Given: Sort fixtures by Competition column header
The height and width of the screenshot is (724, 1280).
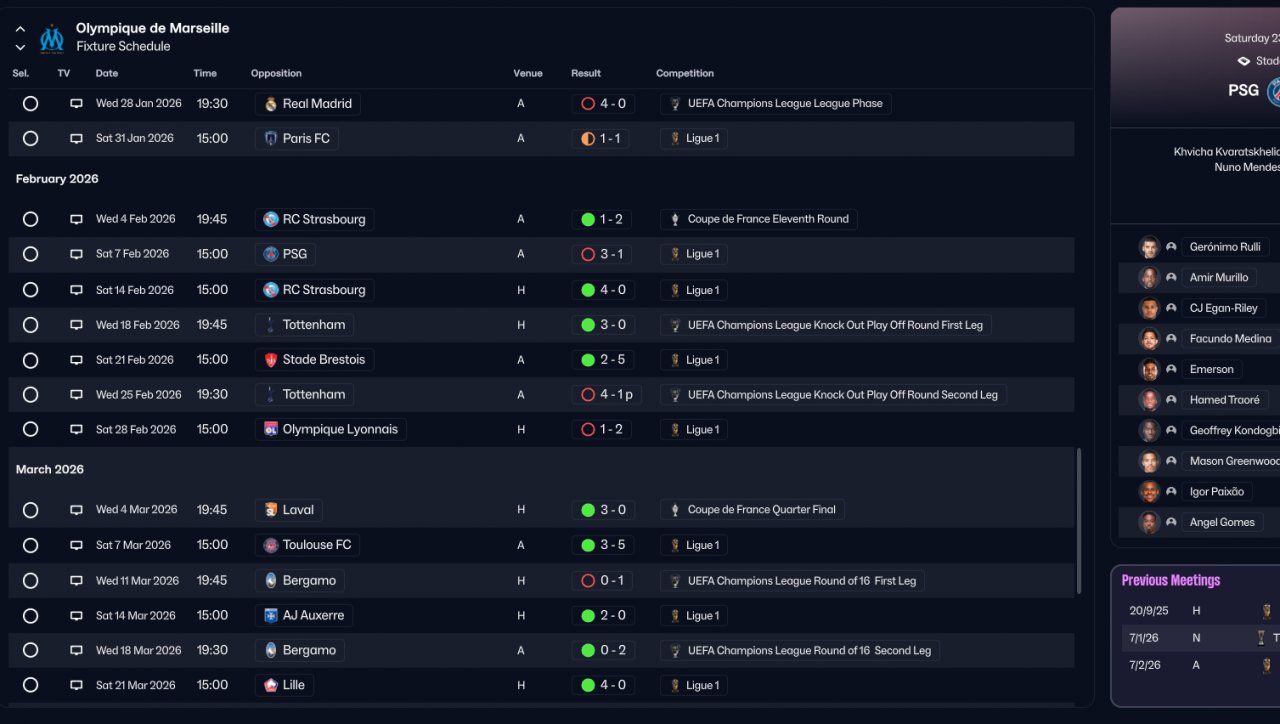Looking at the screenshot, I should pos(685,74).
